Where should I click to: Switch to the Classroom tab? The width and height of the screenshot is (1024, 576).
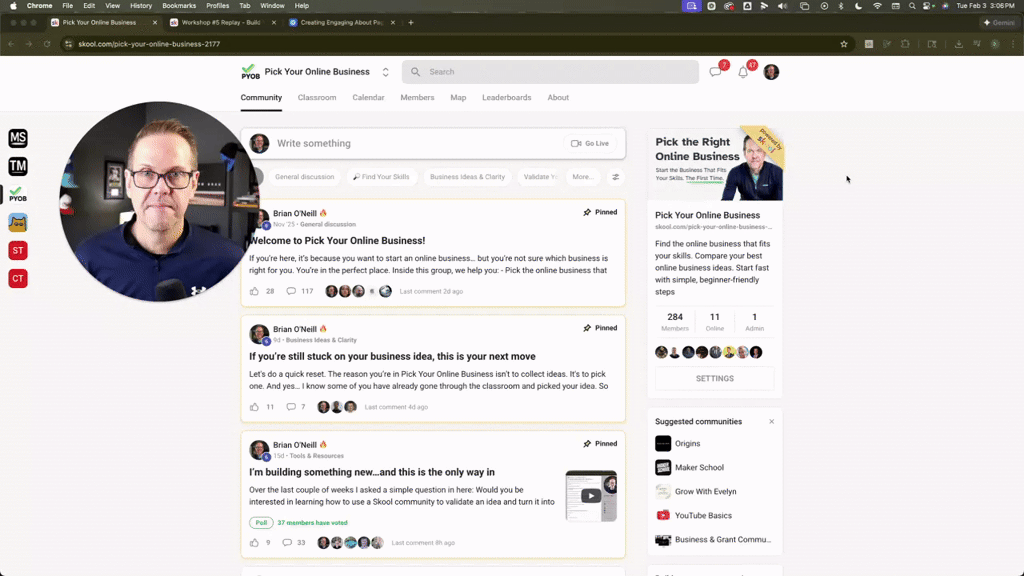tap(317, 97)
